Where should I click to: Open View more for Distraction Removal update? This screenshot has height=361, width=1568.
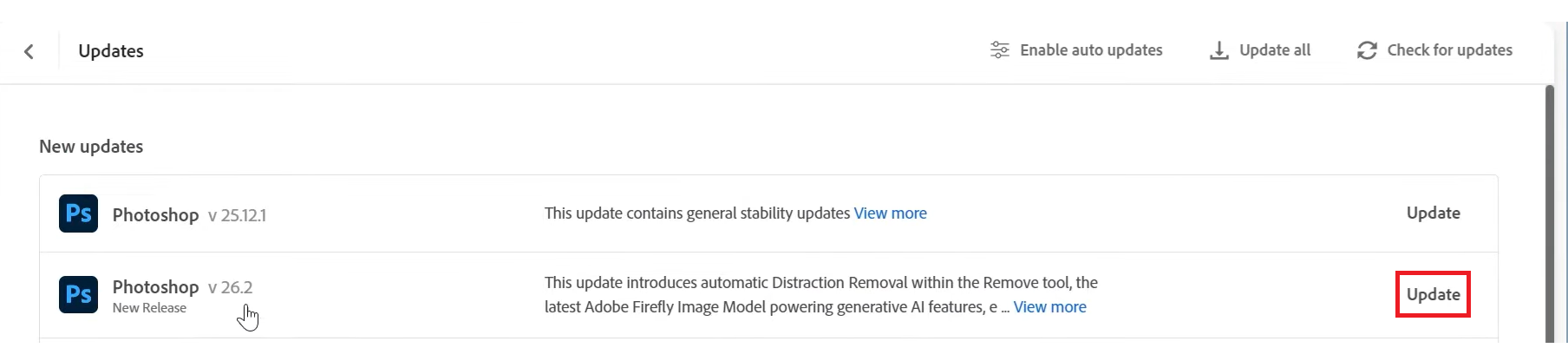click(1049, 307)
